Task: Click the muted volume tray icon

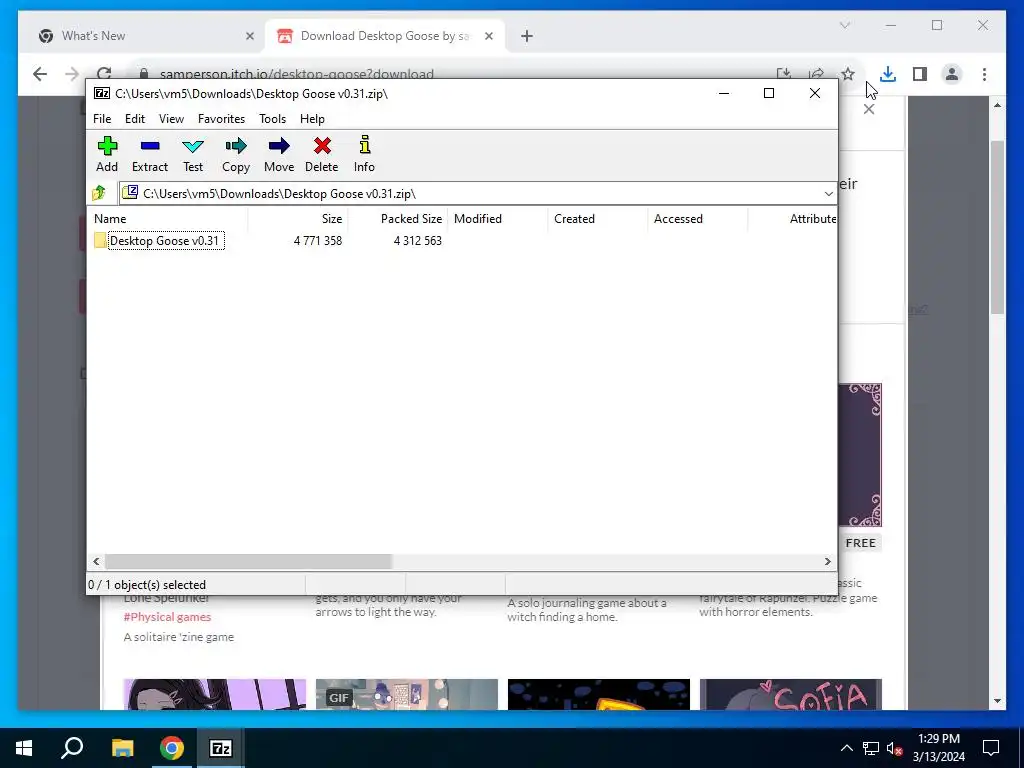Action: pyautogui.click(x=894, y=748)
